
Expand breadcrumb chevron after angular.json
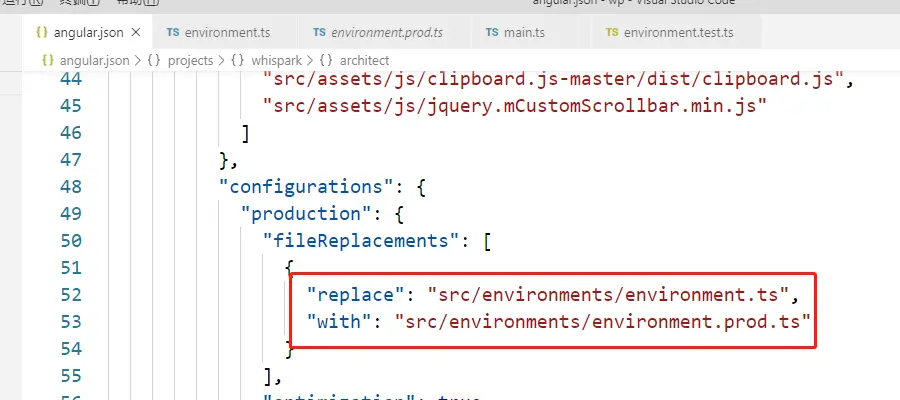click(x=138, y=60)
